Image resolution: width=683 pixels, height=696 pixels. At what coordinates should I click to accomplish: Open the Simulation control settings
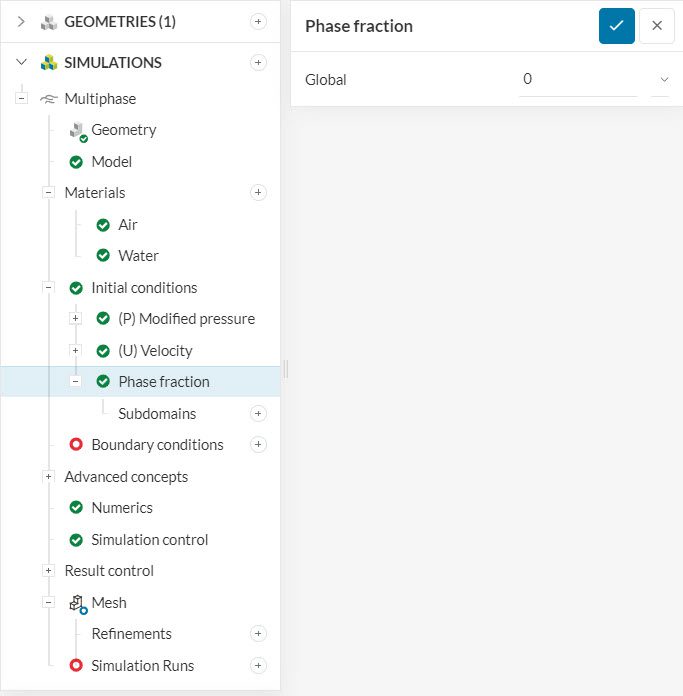point(149,540)
